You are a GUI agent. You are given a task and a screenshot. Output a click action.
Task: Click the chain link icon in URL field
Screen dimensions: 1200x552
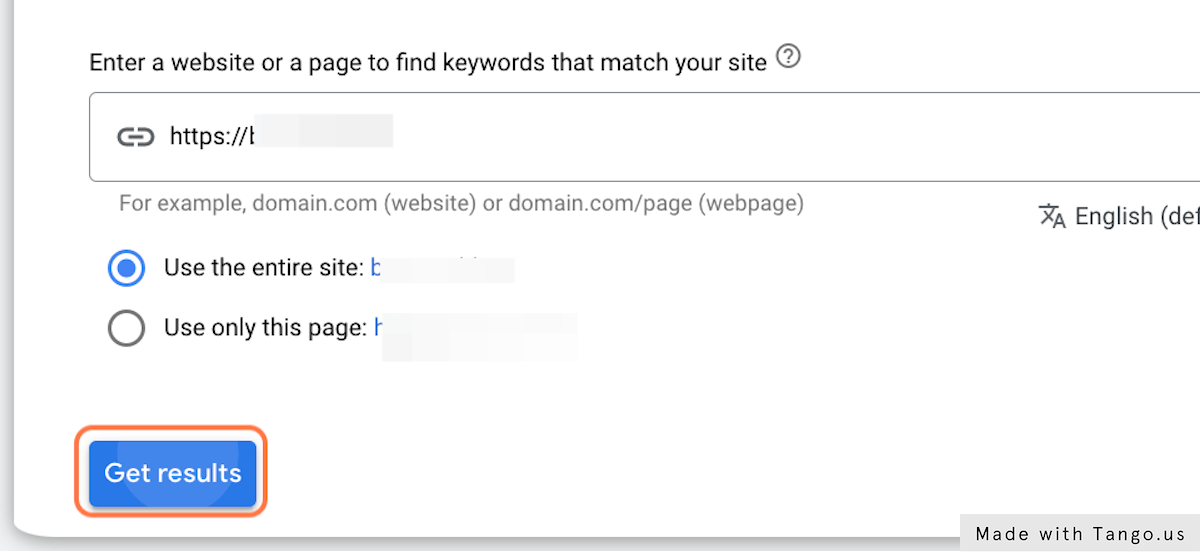click(136, 137)
